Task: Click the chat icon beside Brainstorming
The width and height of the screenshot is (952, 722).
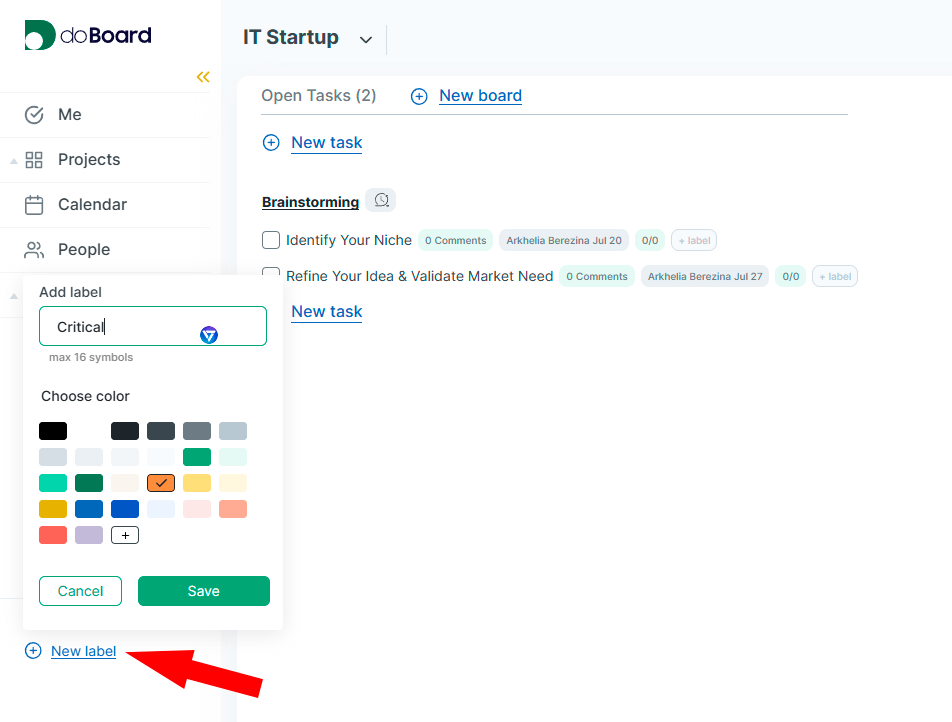Action: click(x=381, y=201)
